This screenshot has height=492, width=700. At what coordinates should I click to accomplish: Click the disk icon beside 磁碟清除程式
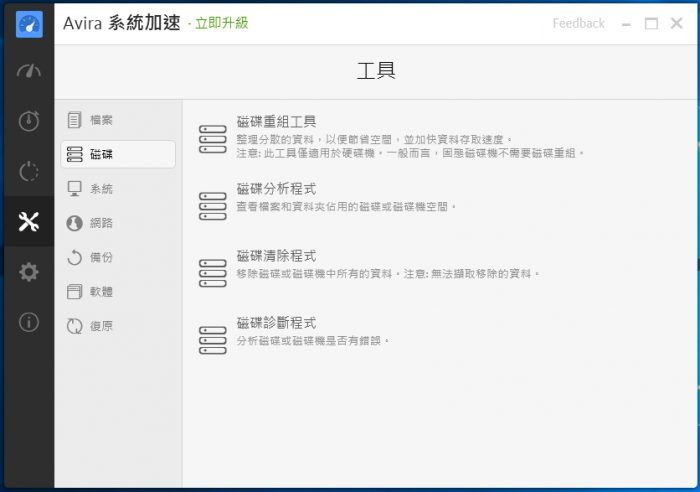coord(212,273)
